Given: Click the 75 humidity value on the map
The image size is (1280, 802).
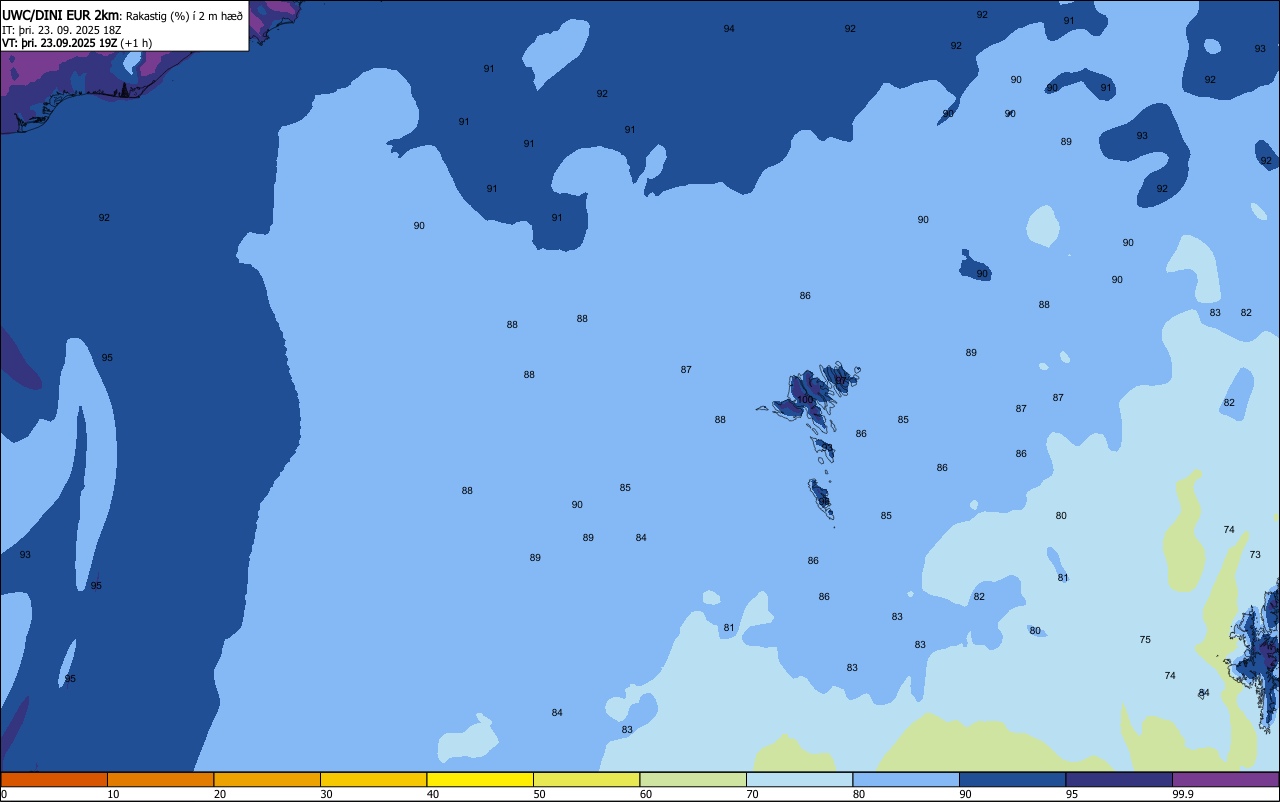Looking at the screenshot, I should pyautogui.click(x=1145, y=640).
